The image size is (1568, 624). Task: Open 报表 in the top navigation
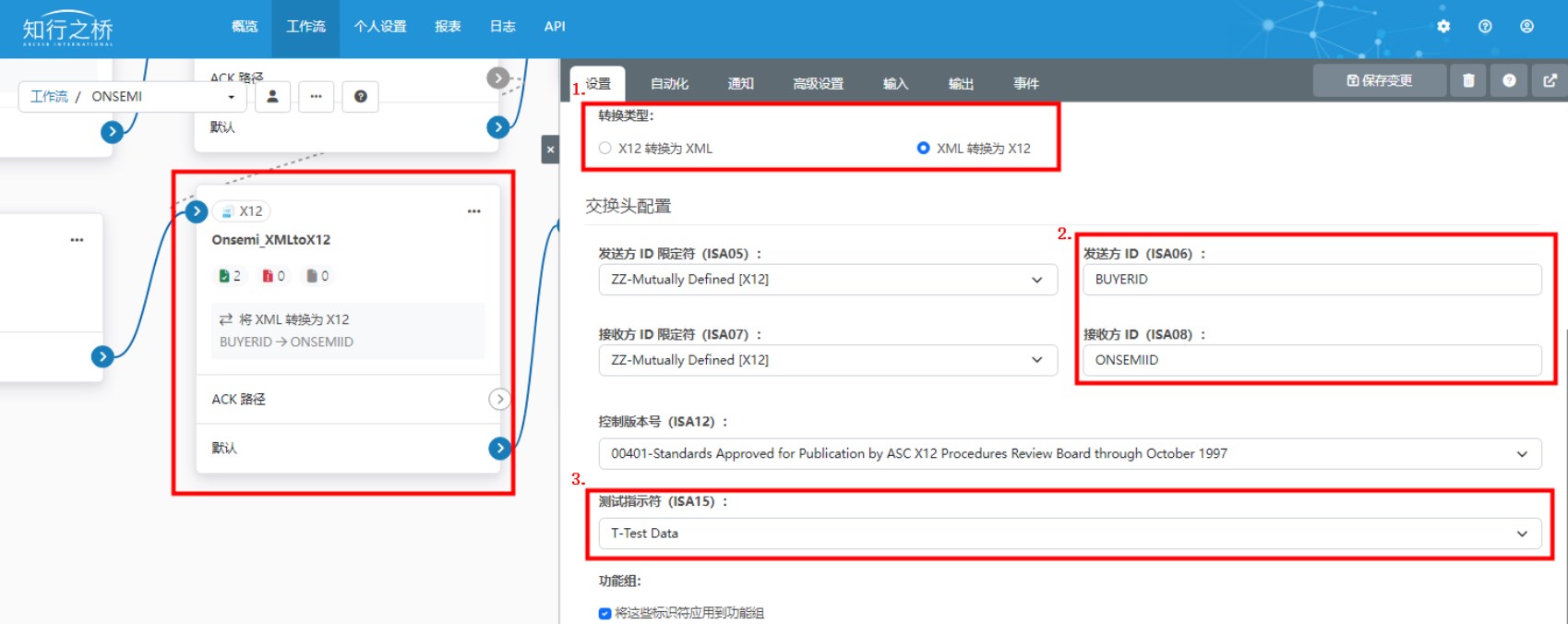(x=448, y=27)
